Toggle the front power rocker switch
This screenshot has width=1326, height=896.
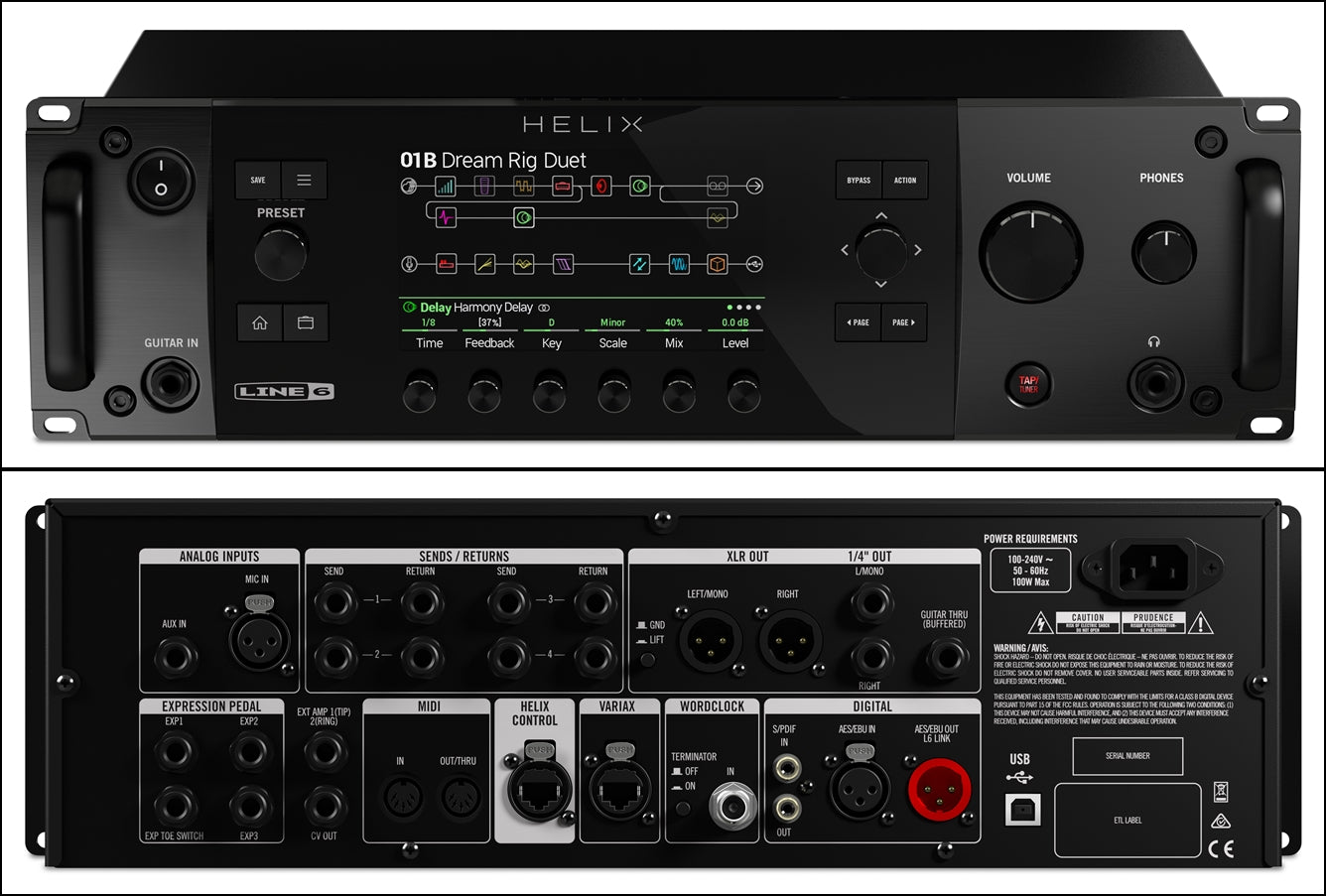[x=161, y=180]
